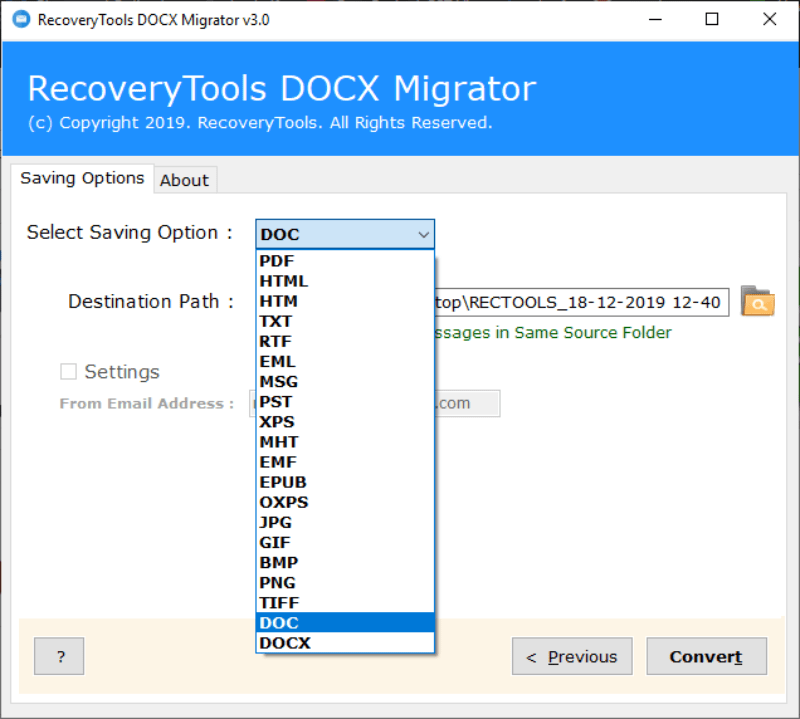Enable the Settings checkbox
800x719 pixels.
tap(68, 371)
